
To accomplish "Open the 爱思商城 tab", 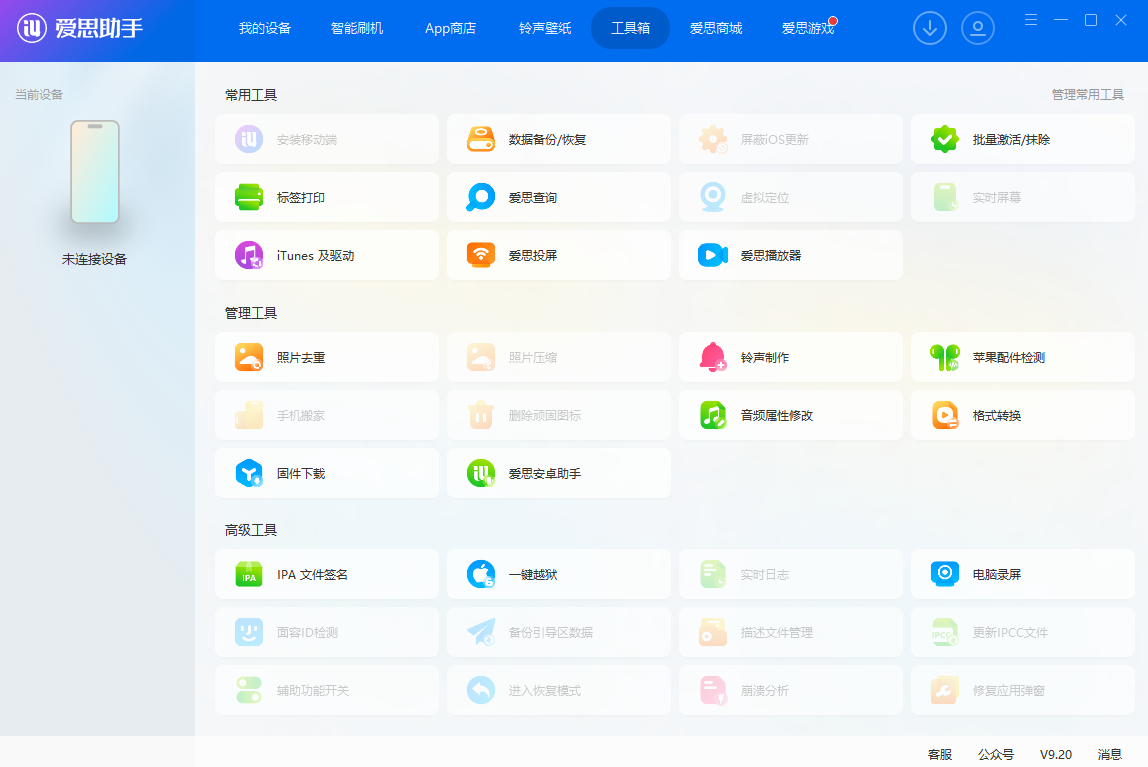I will pyautogui.click(x=716, y=29).
